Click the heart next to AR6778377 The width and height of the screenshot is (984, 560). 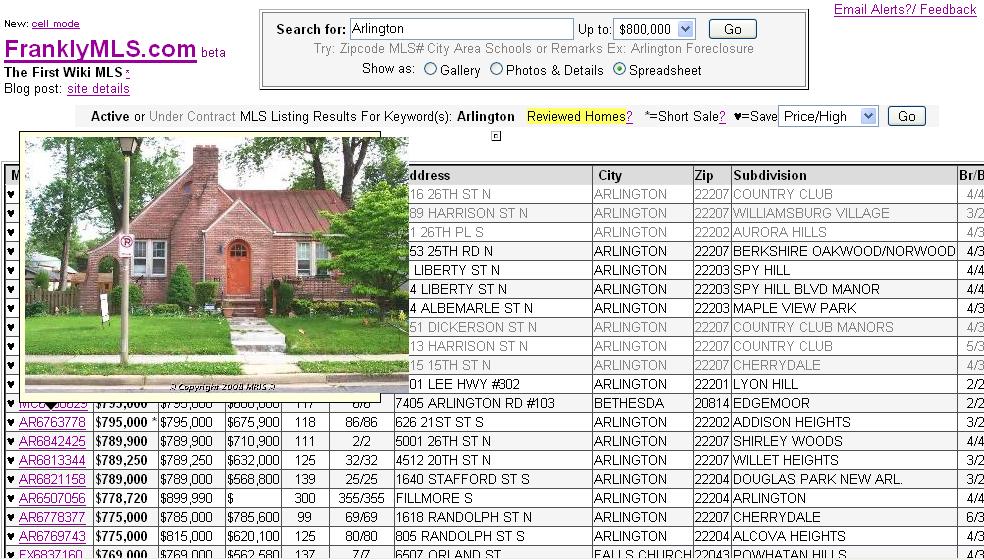click(11, 517)
